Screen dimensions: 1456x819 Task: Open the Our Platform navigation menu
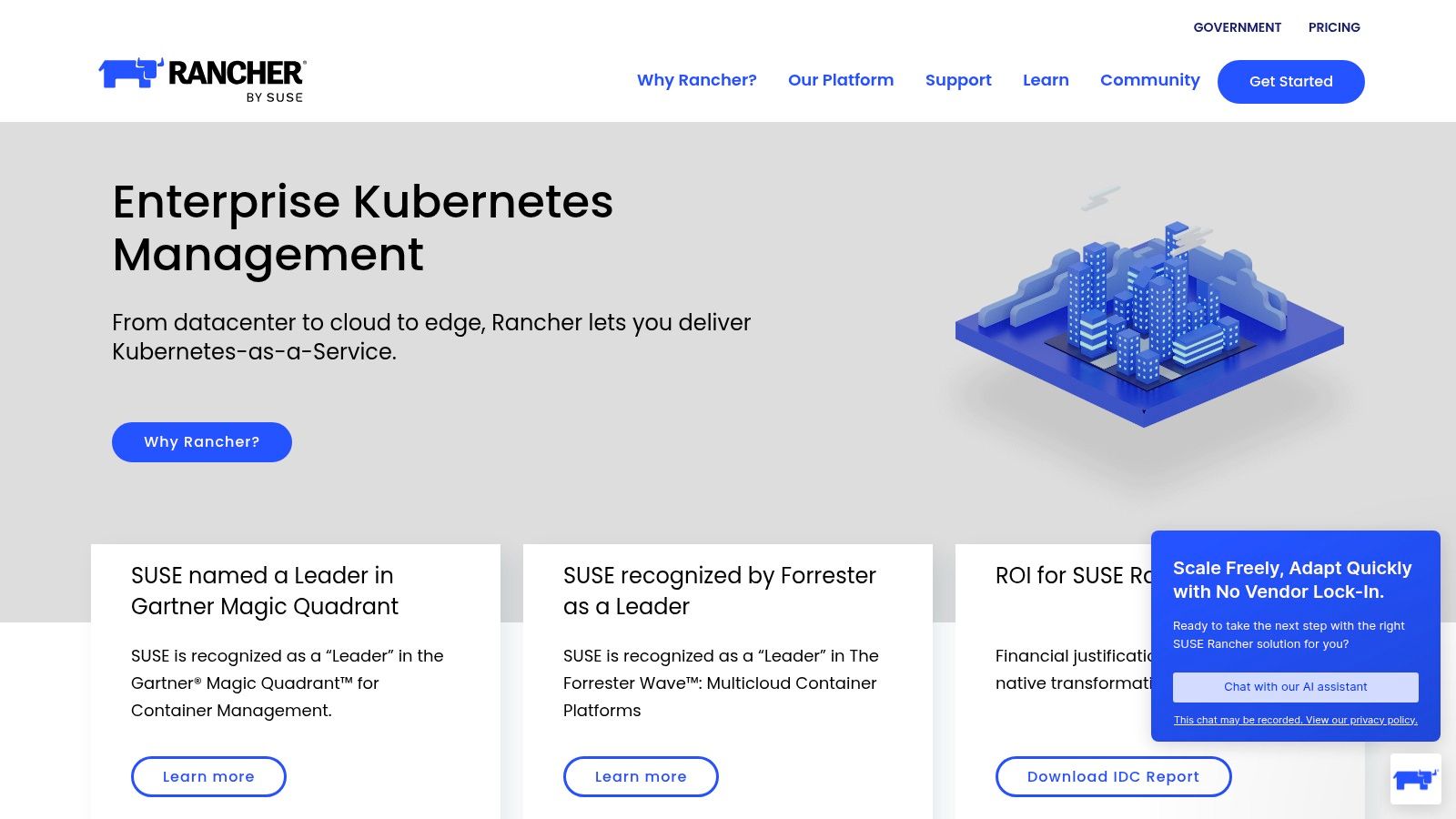click(x=841, y=80)
